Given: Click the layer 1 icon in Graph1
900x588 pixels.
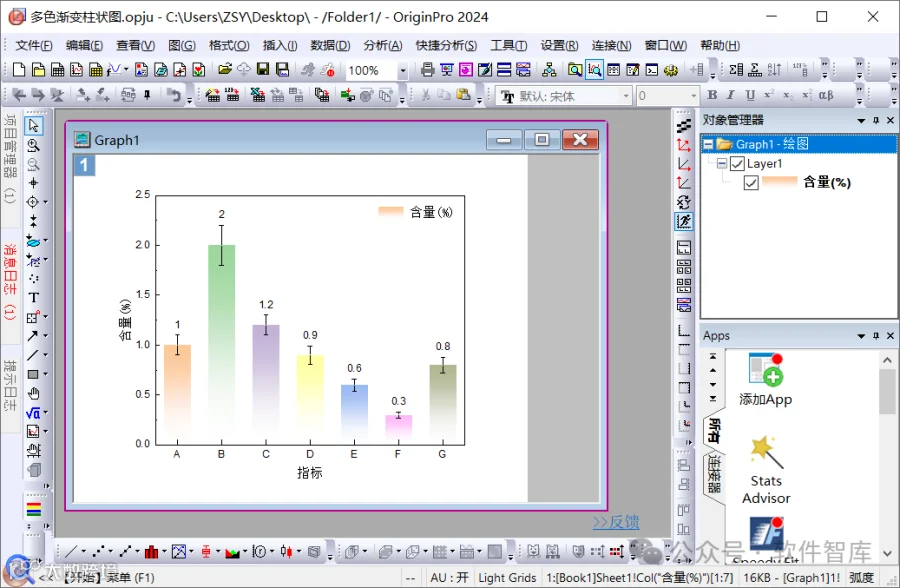Looking at the screenshot, I should (84, 165).
